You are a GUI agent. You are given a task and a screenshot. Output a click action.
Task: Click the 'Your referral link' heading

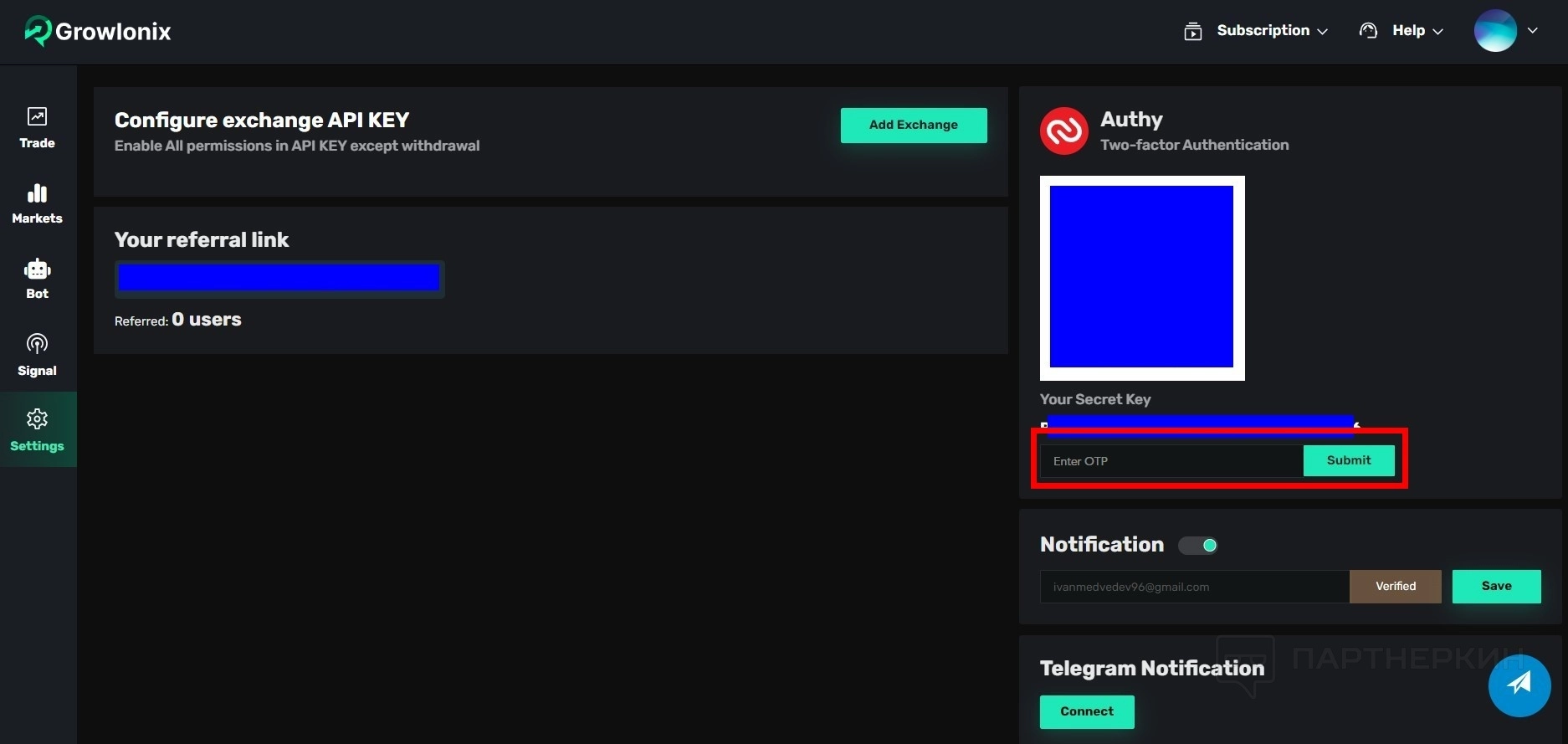click(x=202, y=239)
